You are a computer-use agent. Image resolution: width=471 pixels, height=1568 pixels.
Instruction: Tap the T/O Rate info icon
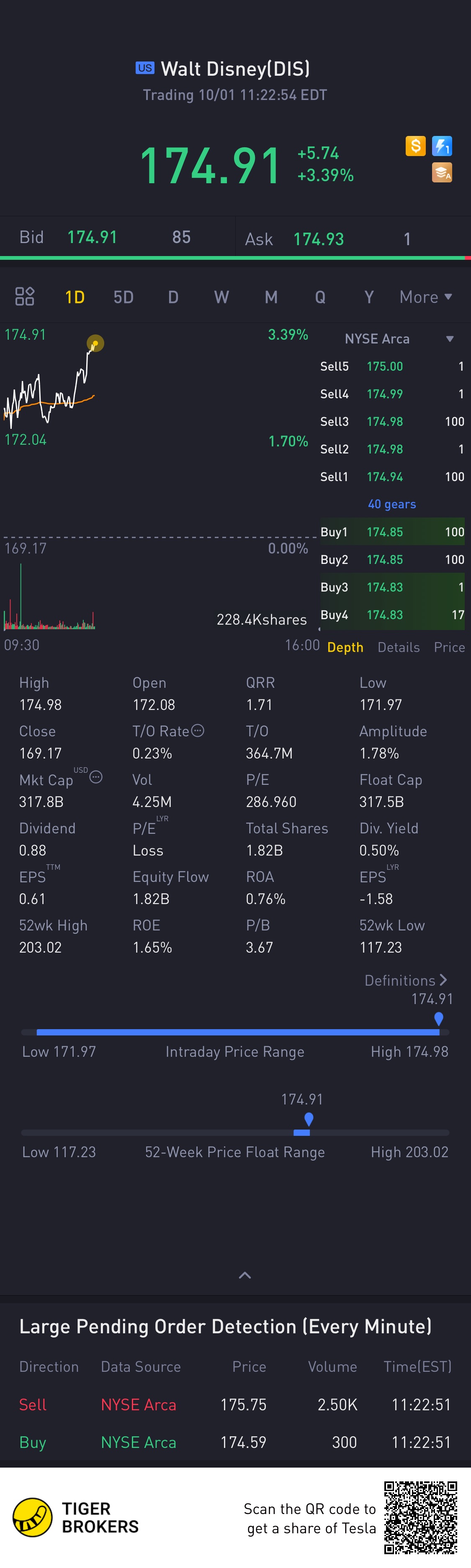click(198, 730)
